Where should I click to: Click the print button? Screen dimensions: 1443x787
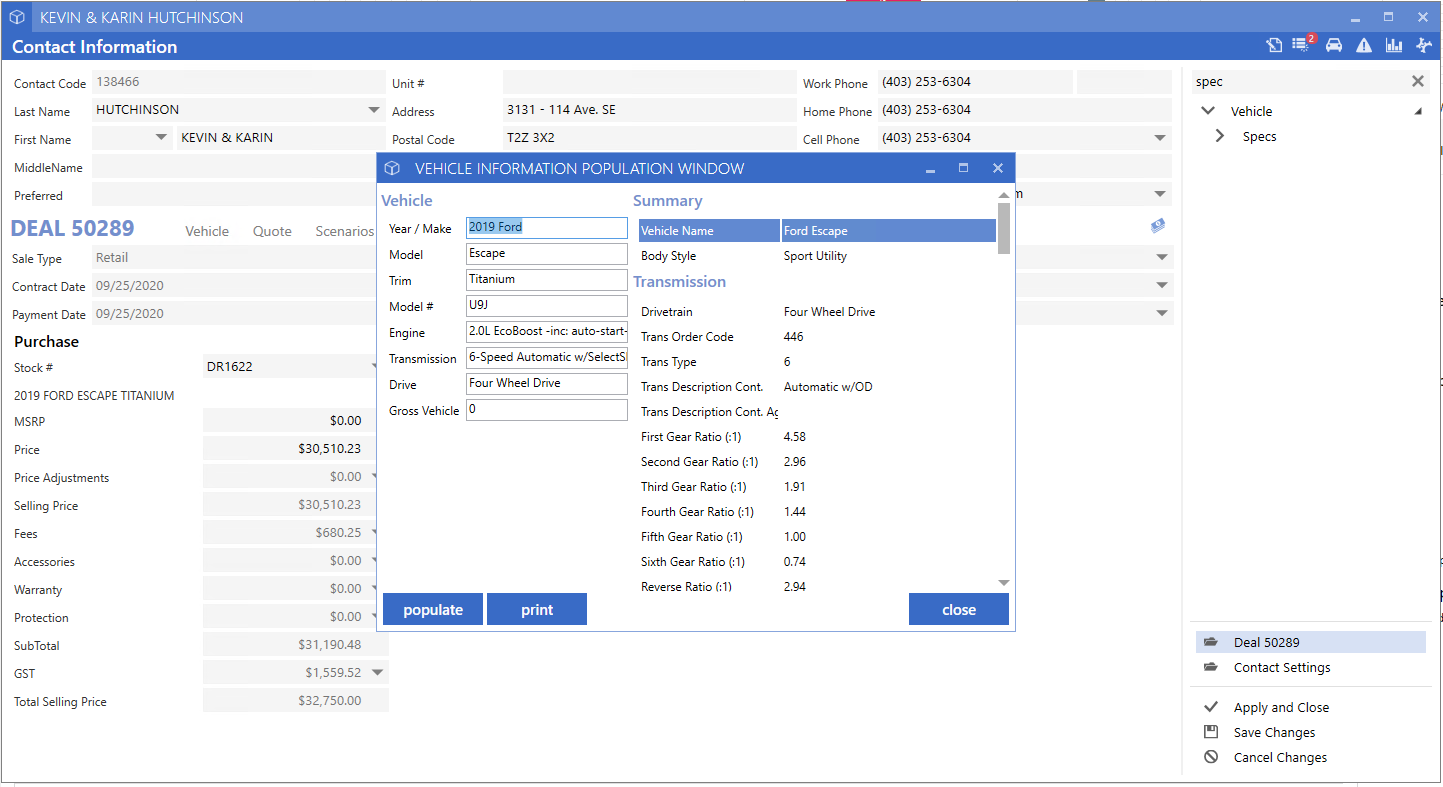coord(537,609)
